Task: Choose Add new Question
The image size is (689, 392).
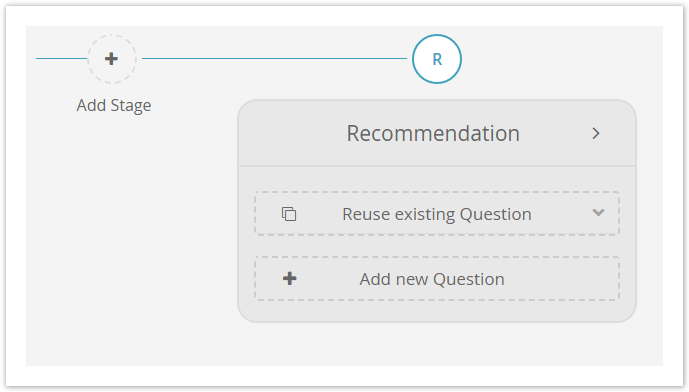Action: click(x=437, y=279)
